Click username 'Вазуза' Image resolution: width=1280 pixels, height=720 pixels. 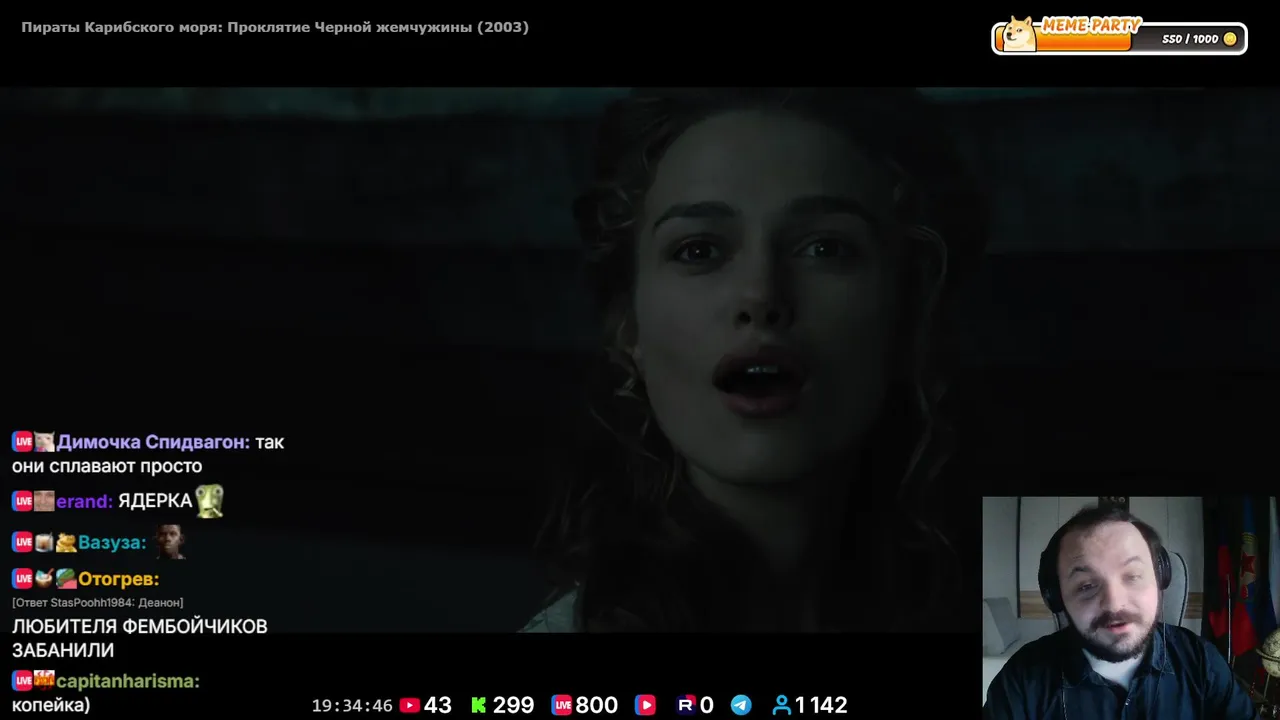click(112, 542)
